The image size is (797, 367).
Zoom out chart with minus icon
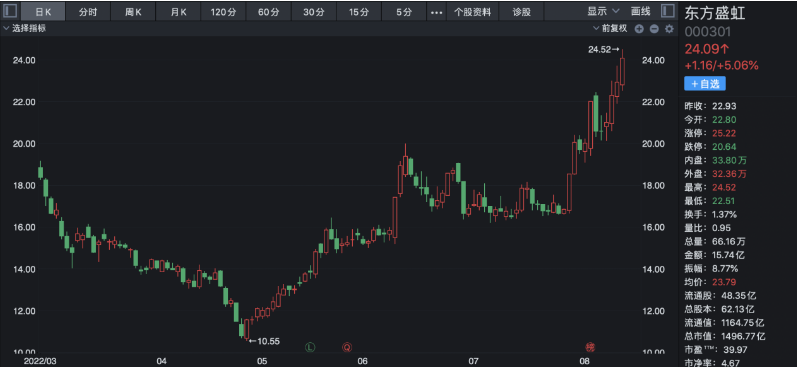(x=654, y=29)
